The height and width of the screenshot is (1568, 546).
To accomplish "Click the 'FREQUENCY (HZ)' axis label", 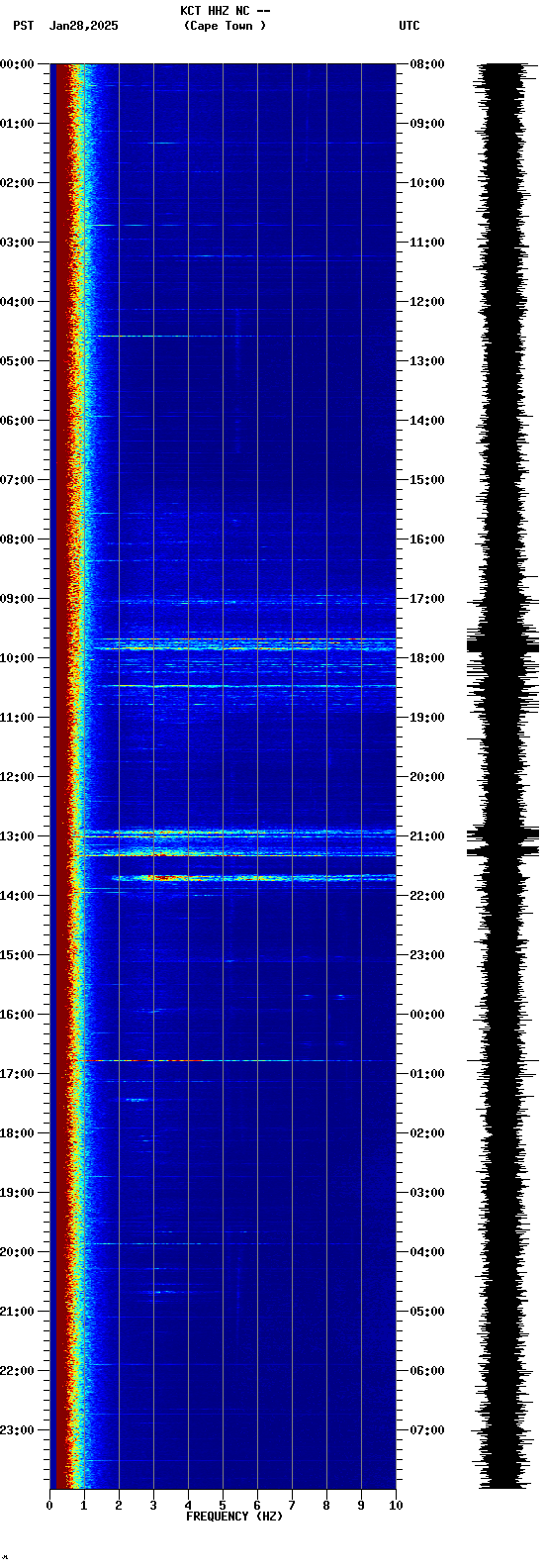I will [x=234, y=1517].
